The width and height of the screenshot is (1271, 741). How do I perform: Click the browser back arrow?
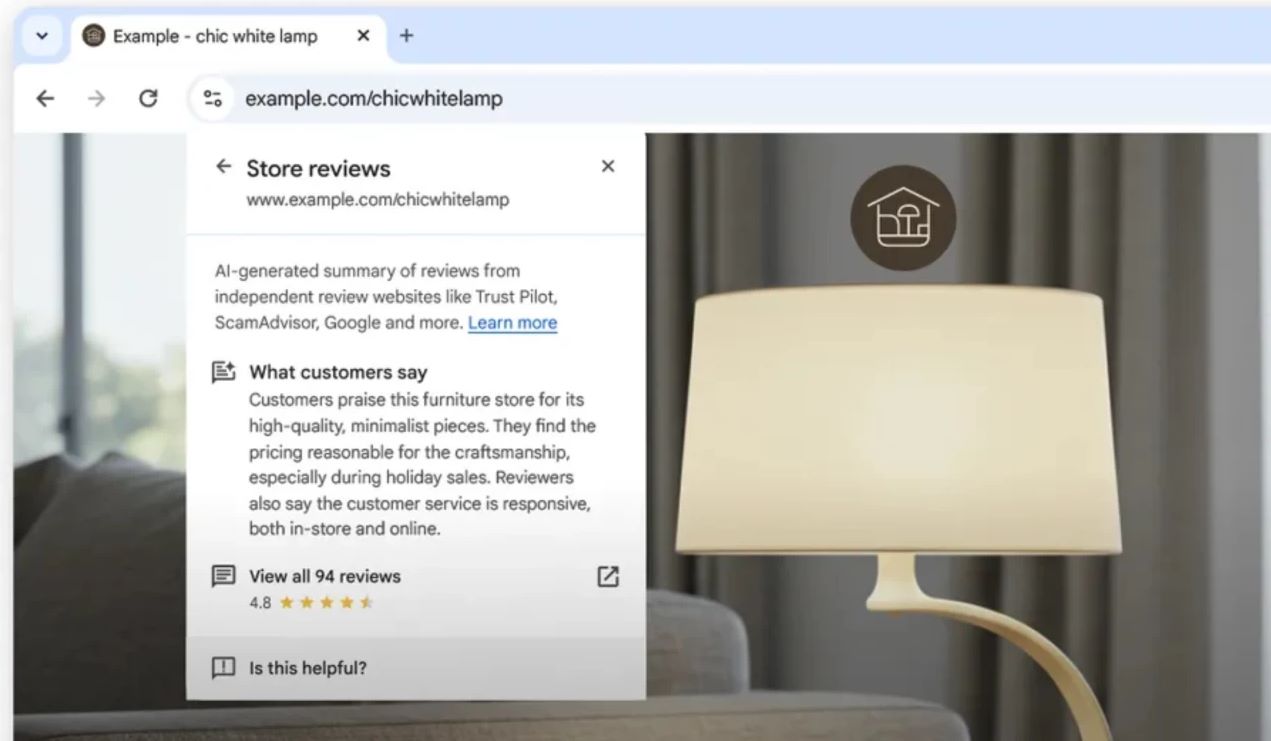tap(44, 98)
